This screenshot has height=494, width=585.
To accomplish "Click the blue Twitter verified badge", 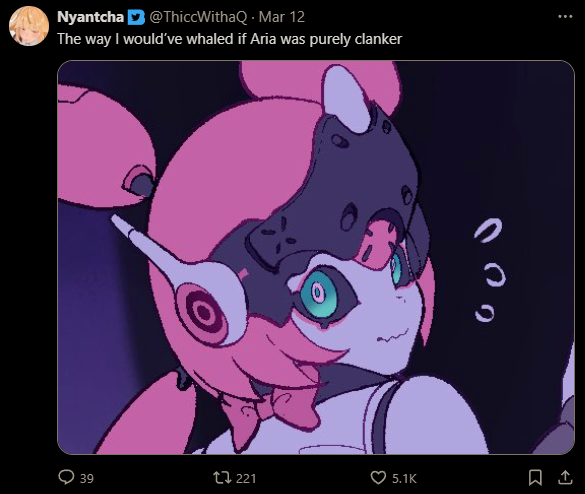I will (136, 17).
